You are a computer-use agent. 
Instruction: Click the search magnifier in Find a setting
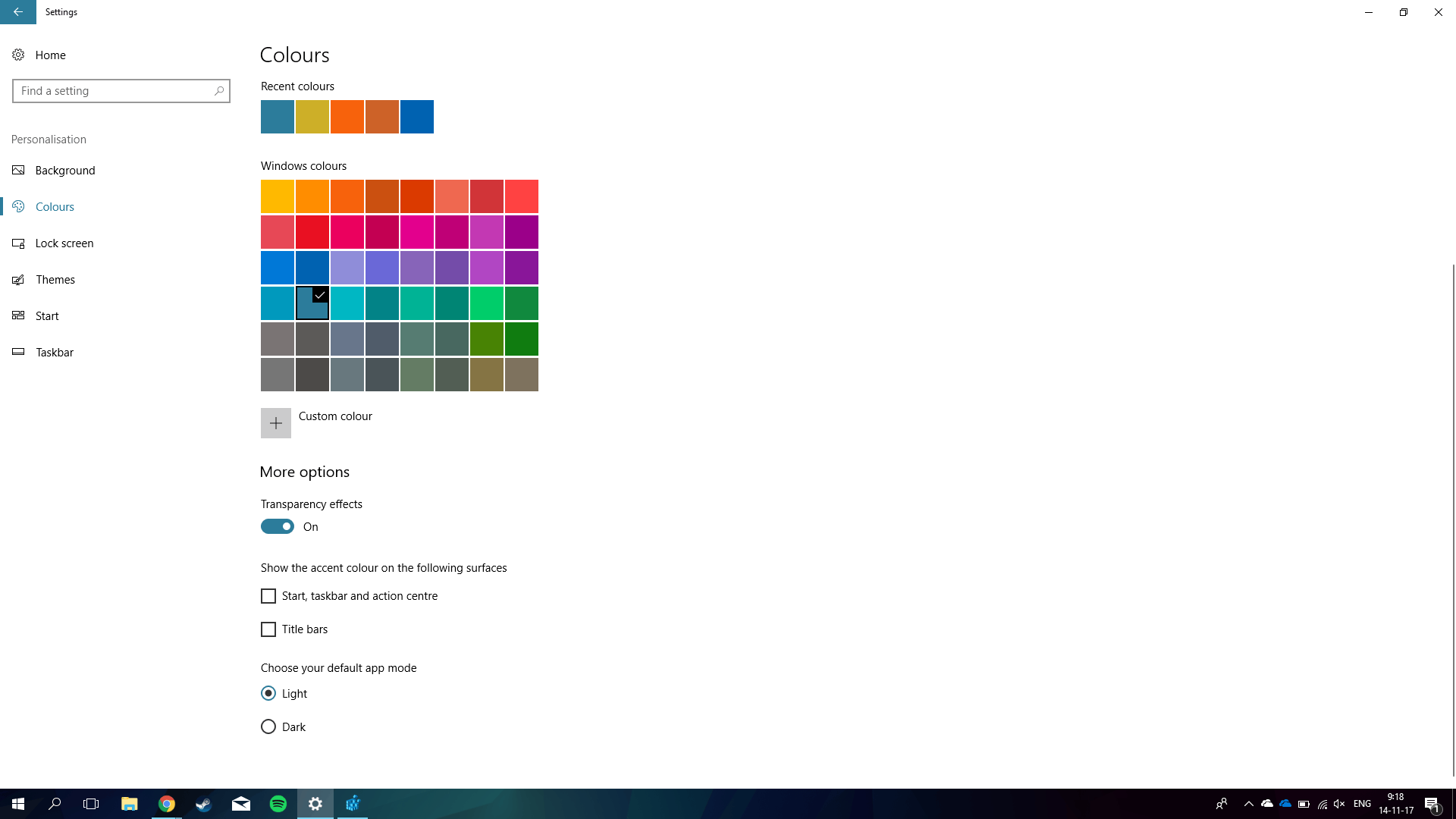tap(219, 91)
